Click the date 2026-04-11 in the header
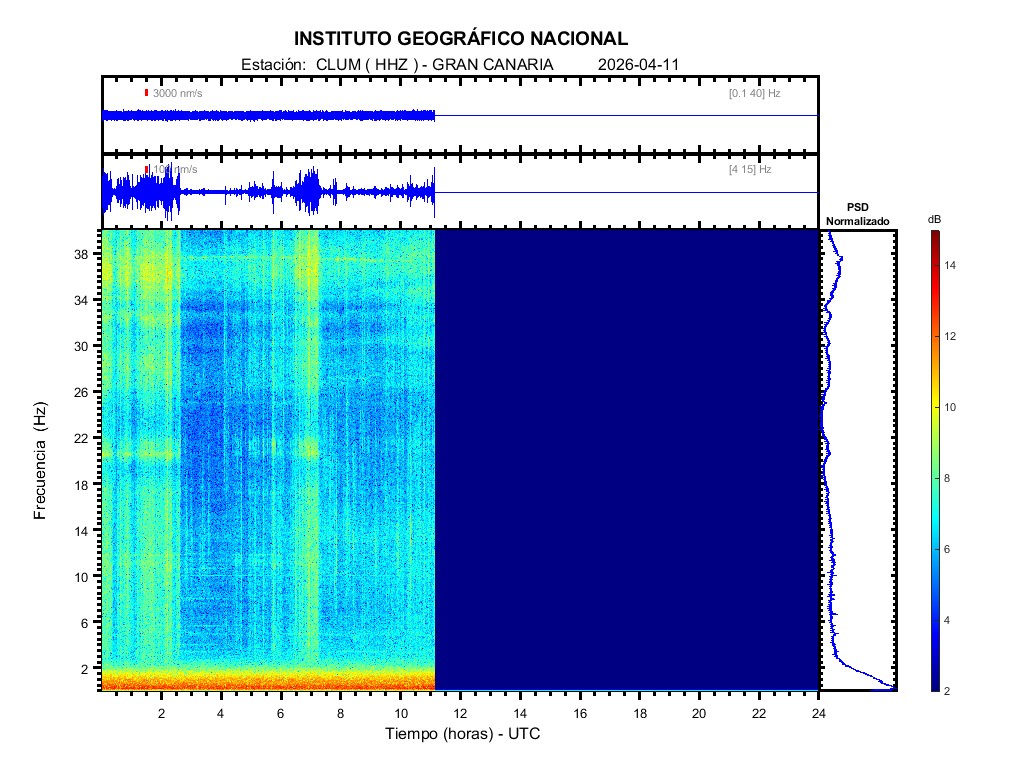The width and height of the screenshot is (1024, 768). pyautogui.click(x=638, y=64)
